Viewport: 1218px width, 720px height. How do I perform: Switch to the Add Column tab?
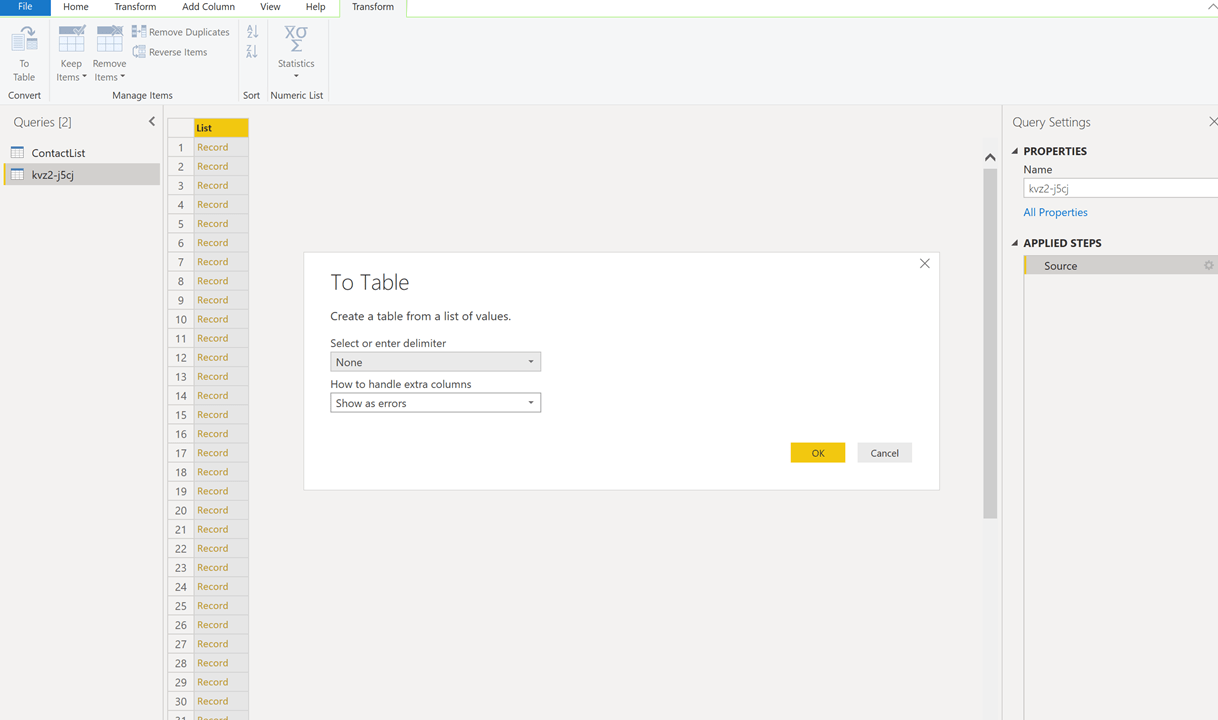click(x=208, y=7)
